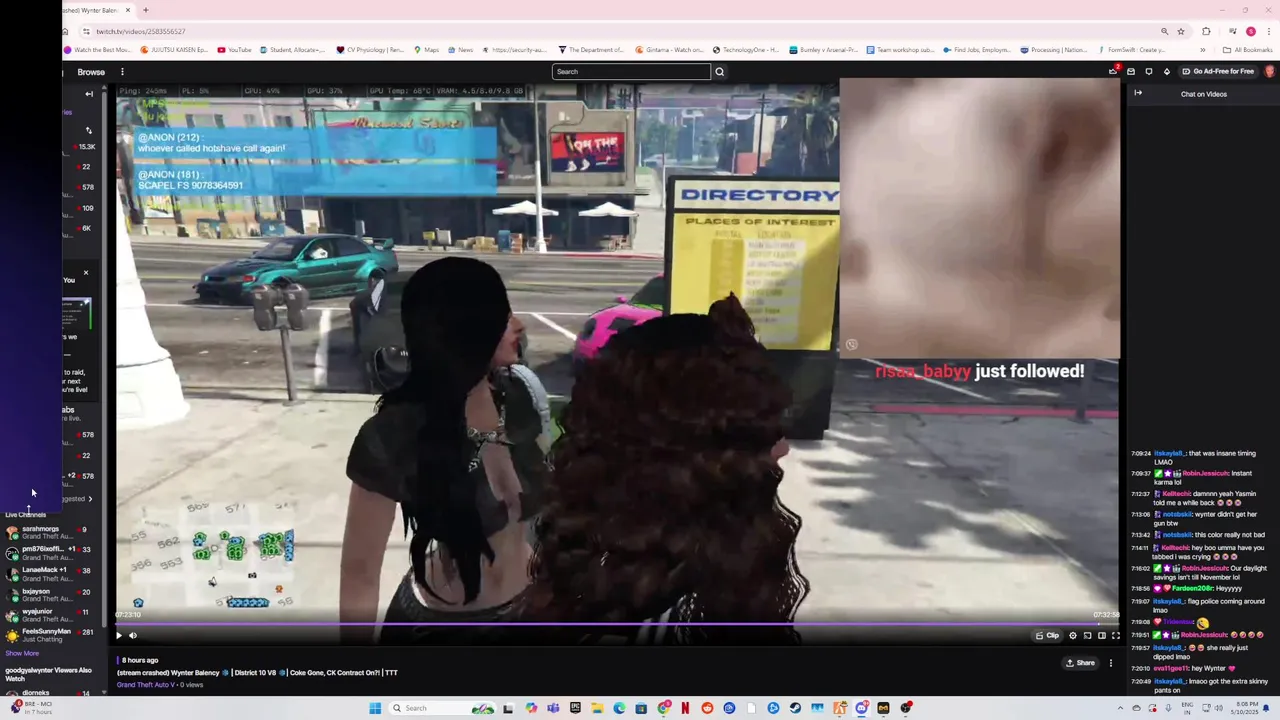Jump to chat timestamp 7:09:24

click(x=1140, y=453)
